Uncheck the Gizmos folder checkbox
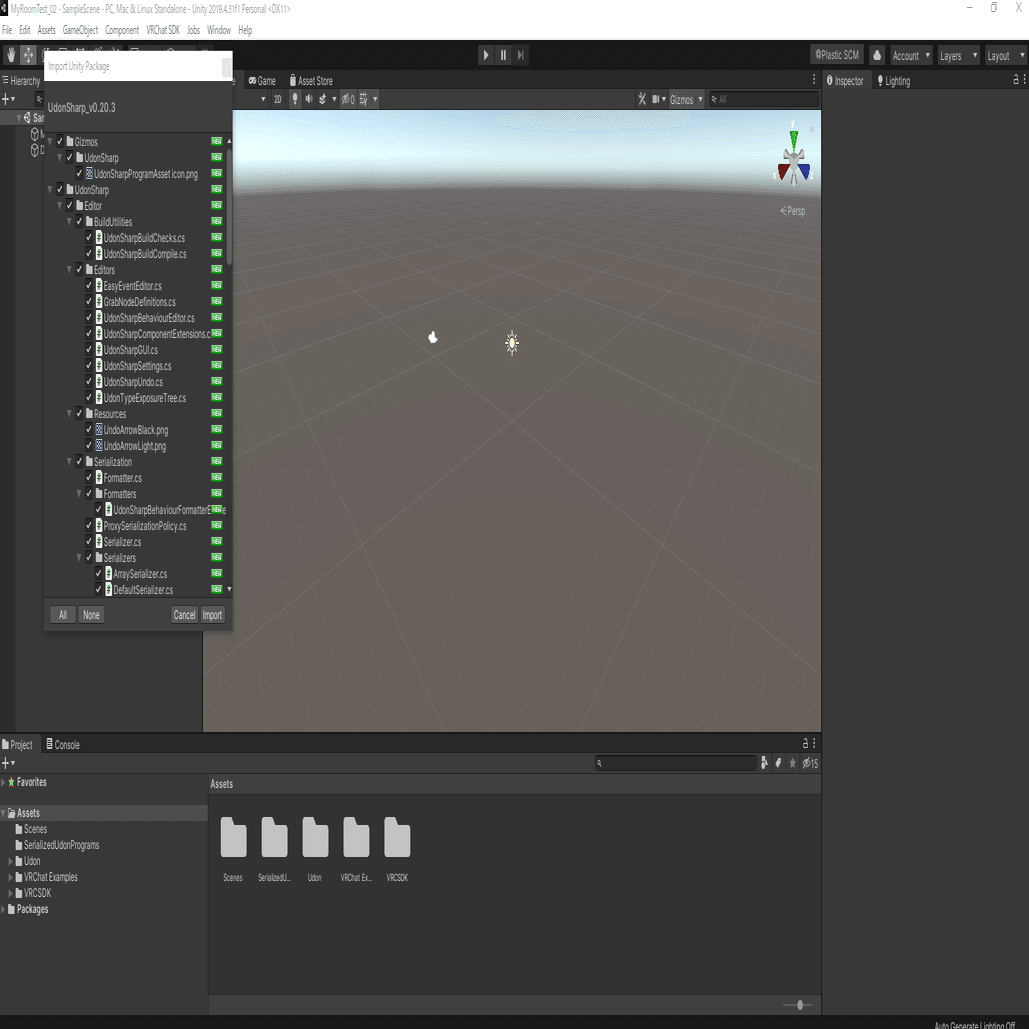The height and width of the screenshot is (1029, 1029). pos(60,141)
